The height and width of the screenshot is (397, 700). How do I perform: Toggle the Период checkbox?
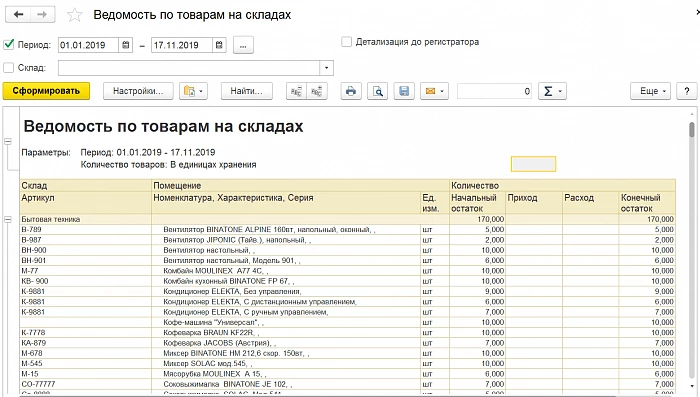pyautogui.click(x=8, y=45)
